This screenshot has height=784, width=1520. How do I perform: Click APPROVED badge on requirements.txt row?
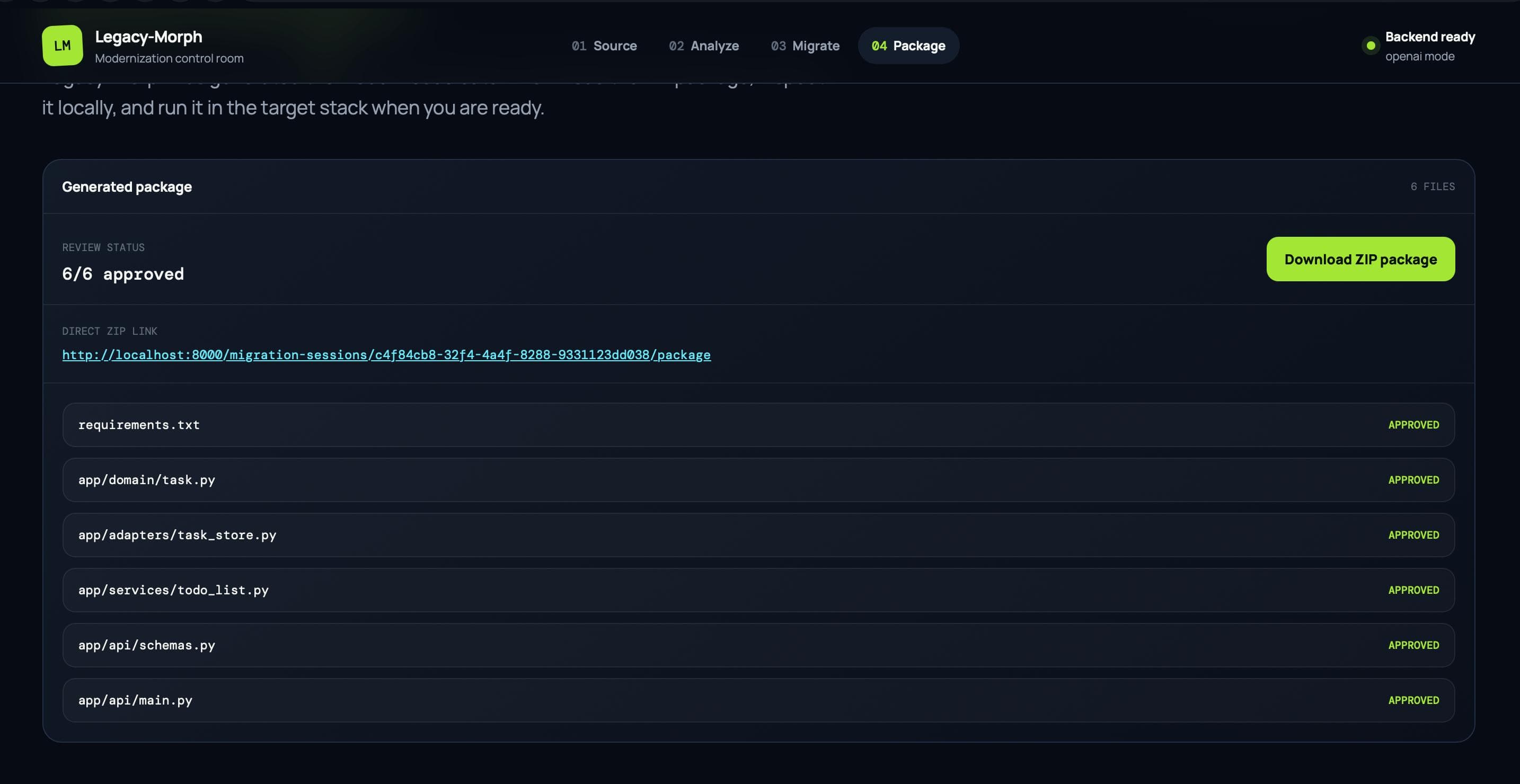1413,425
